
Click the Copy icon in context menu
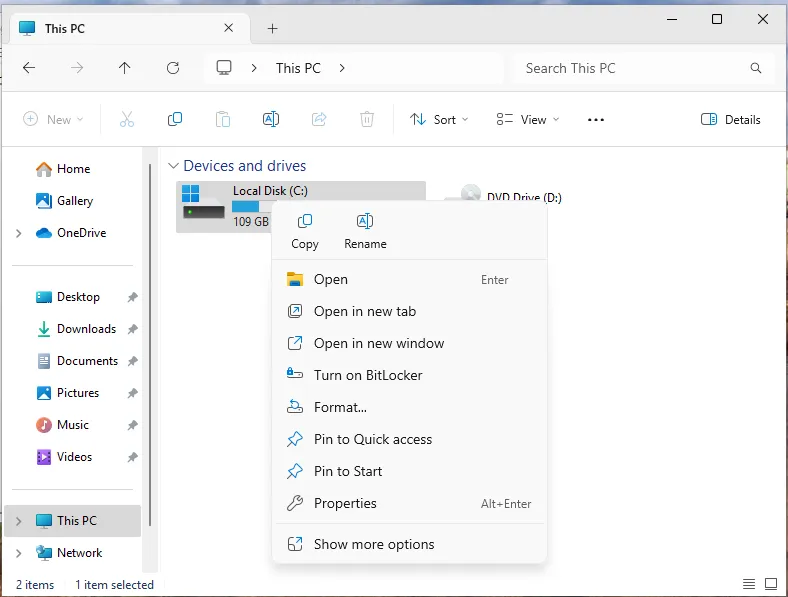pyautogui.click(x=305, y=230)
